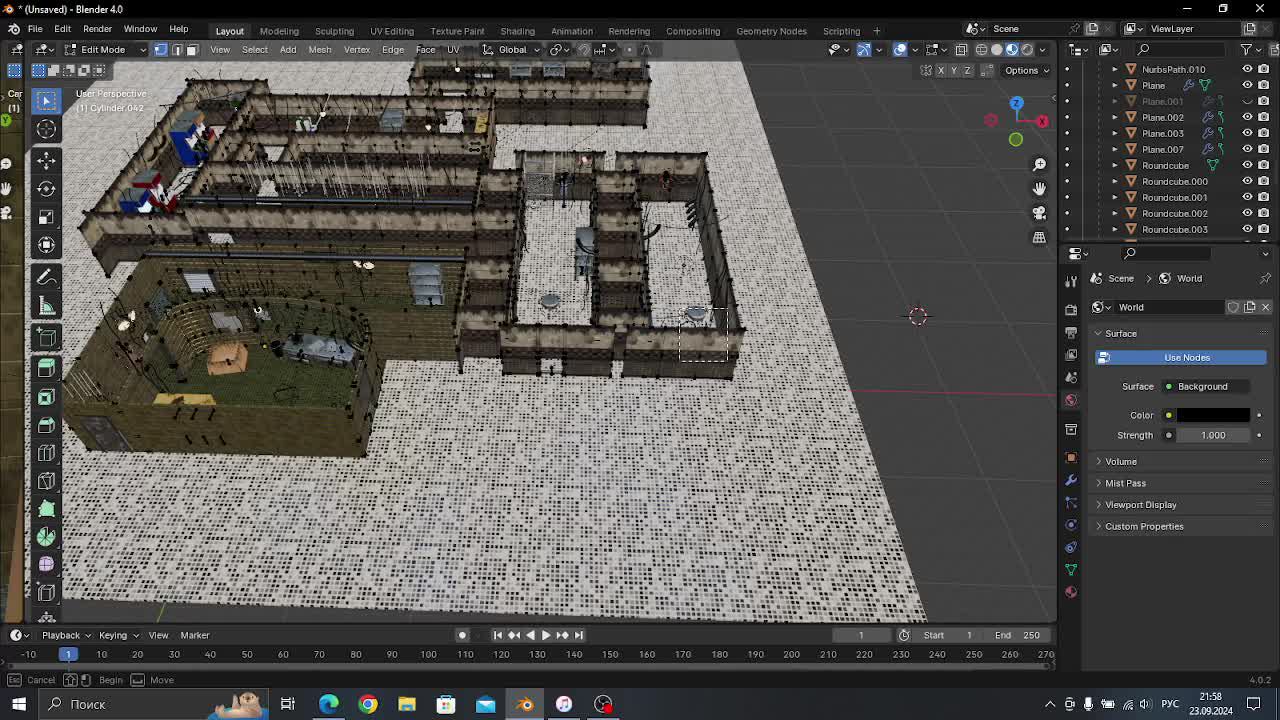Viewport: 1280px width, 720px height.
Task: Enable vertex select mode
Action: click(x=160, y=49)
